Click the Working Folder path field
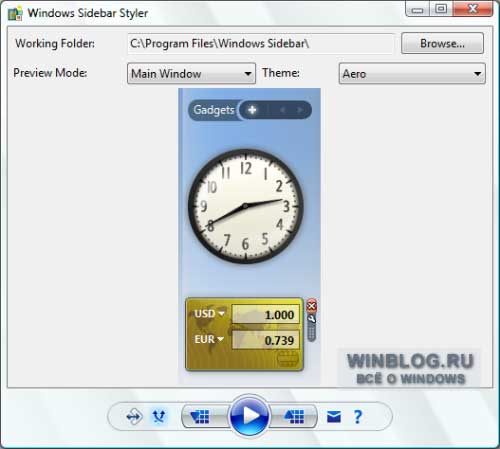Image resolution: width=500 pixels, height=449 pixels. 260,44
